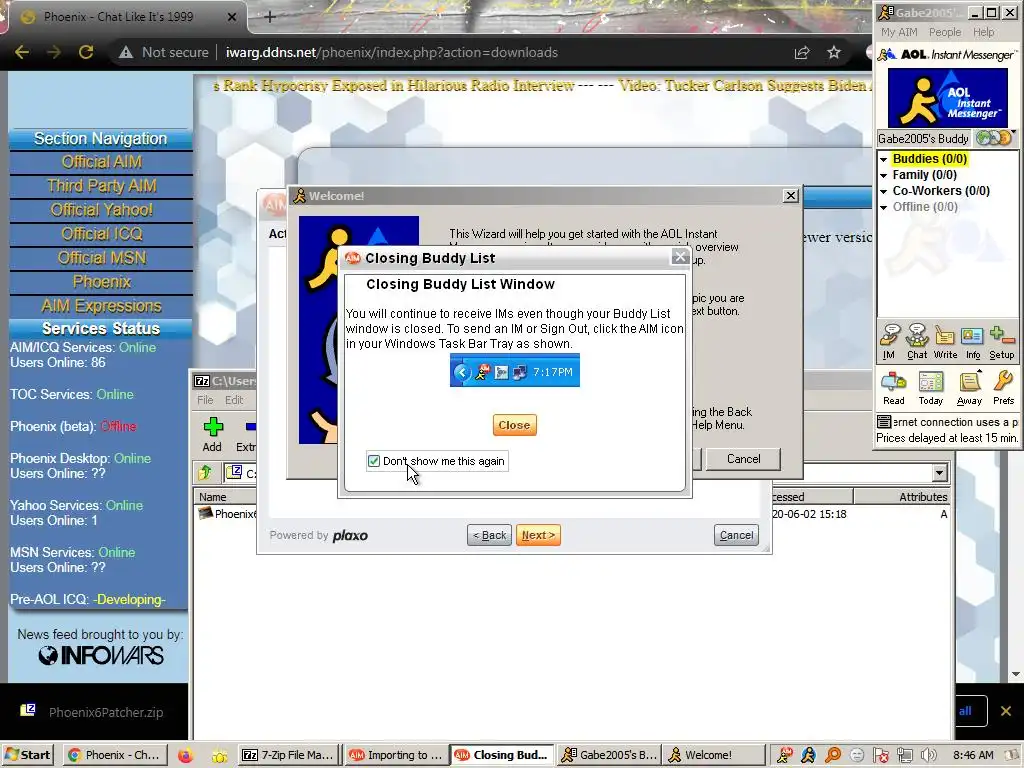Open Edit menu in 7-Zip
Screen dimensions: 1024x768
pos(234,400)
